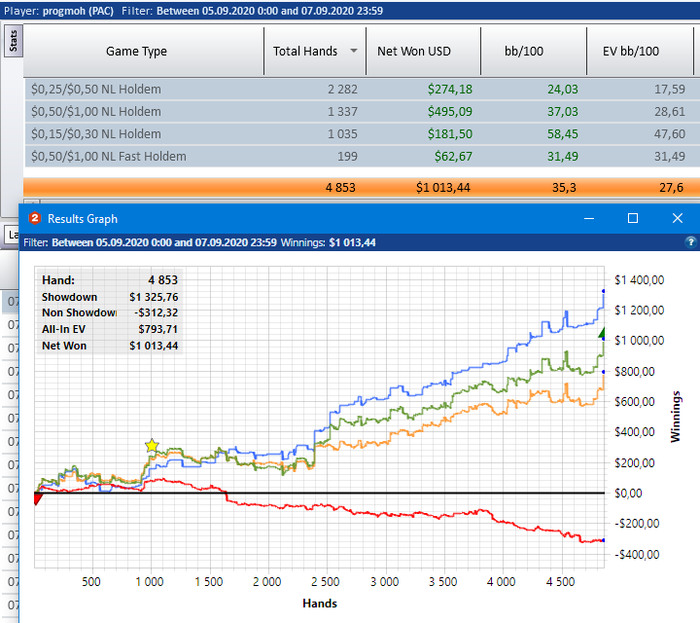Select the $0,50/$1,00 NL Holdem row

pos(362,112)
